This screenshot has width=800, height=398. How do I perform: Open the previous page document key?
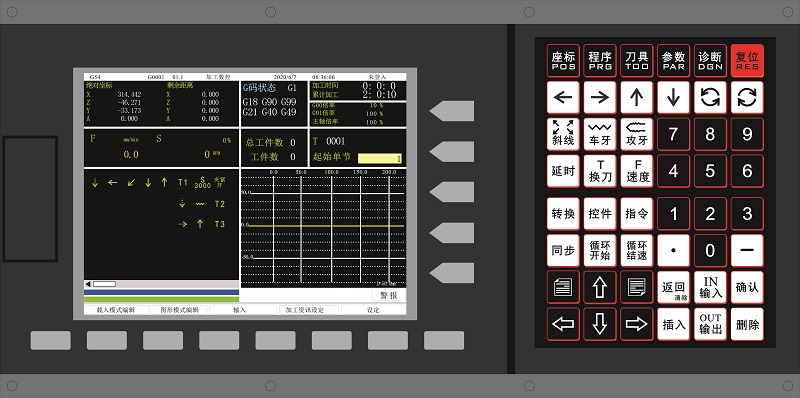click(563, 287)
